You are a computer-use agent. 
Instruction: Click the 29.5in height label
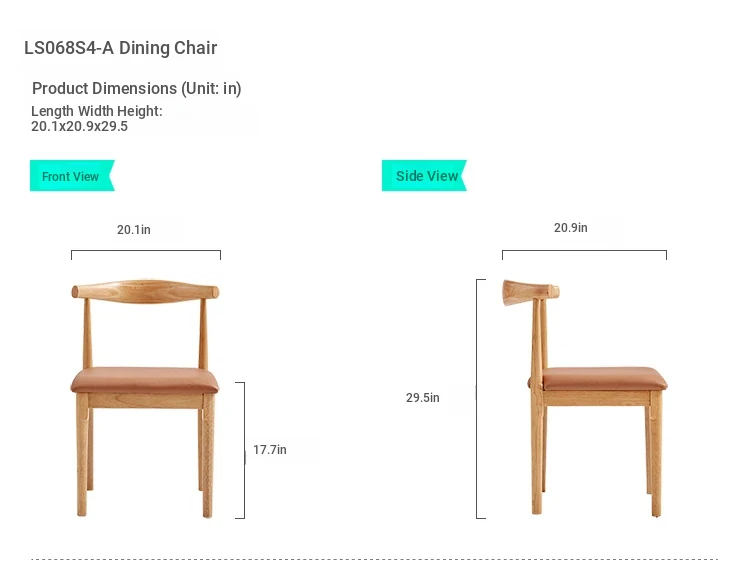click(x=422, y=397)
